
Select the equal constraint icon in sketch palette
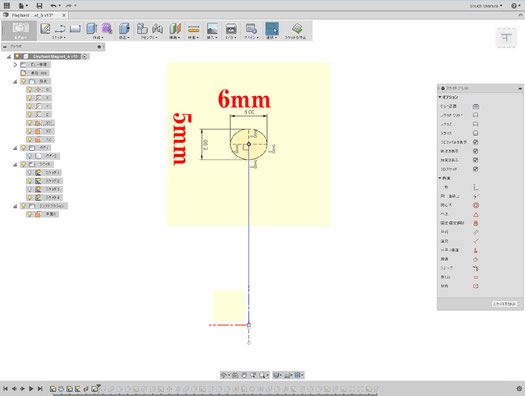point(475,277)
